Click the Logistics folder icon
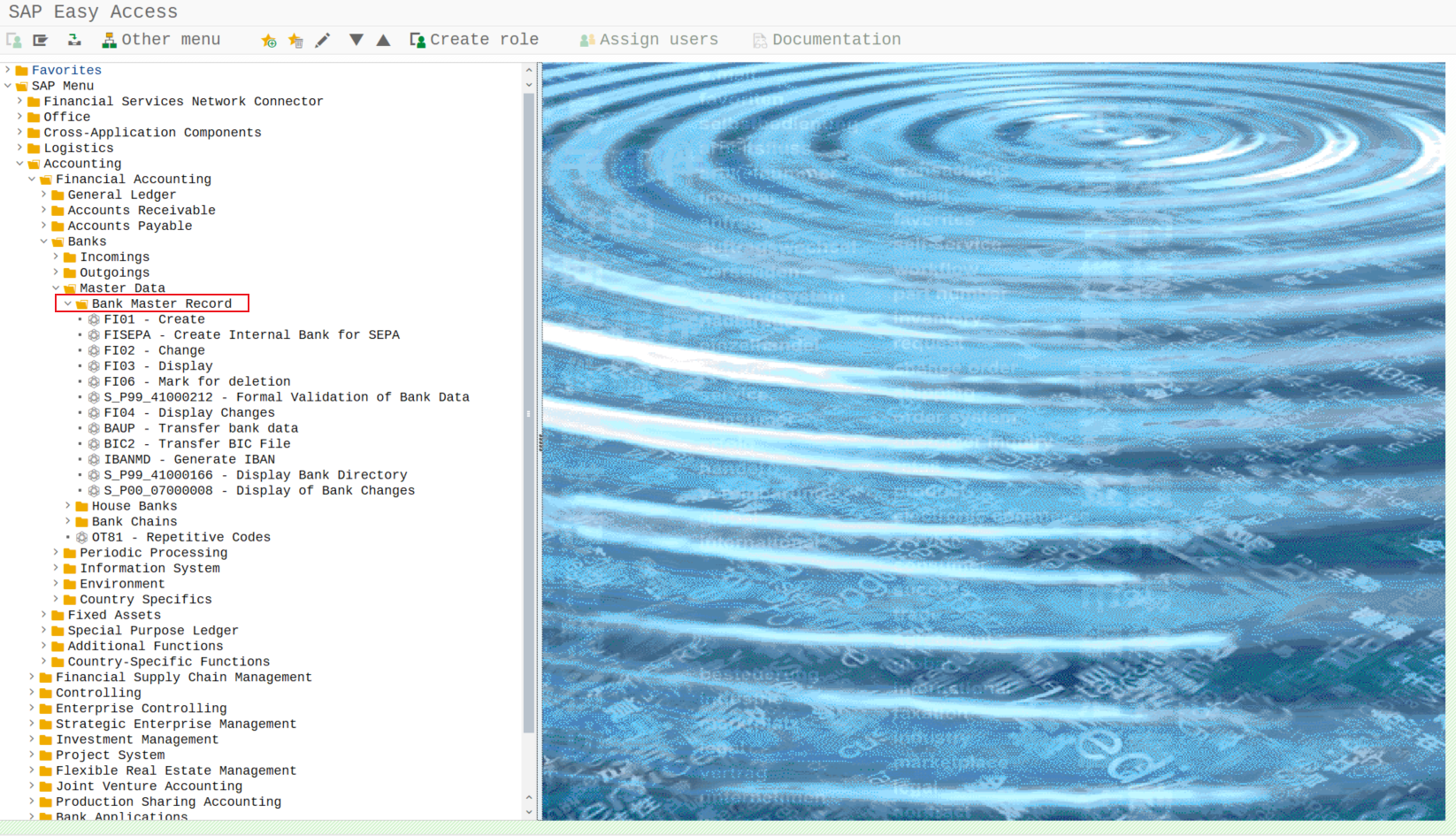Viewport: 1456px width, 836px height. coord(34,149)
